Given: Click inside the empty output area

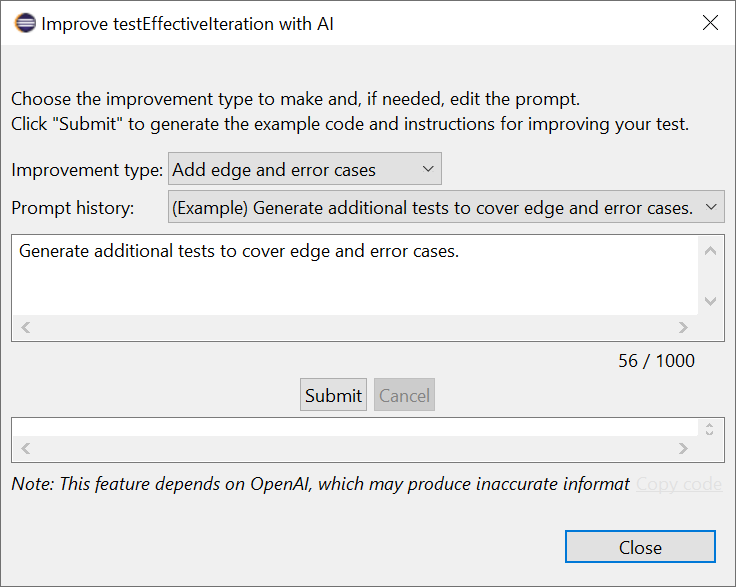Looking at the screenshot, I should click(x=355, y=427).
